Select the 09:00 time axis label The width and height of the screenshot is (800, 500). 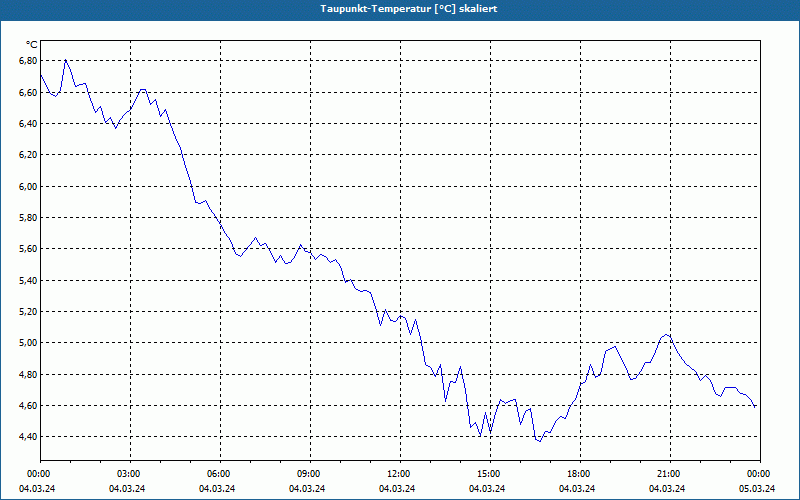[308, 474]
